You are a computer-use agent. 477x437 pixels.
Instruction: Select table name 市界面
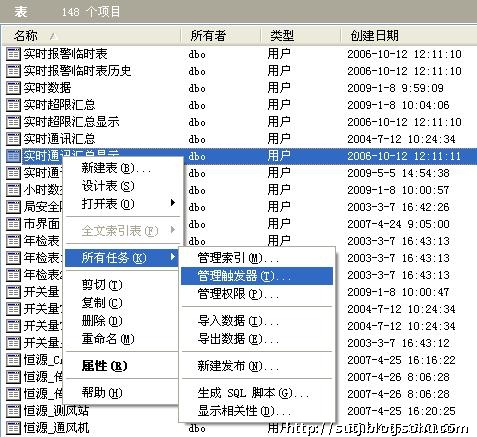click(x=42, y=224)
